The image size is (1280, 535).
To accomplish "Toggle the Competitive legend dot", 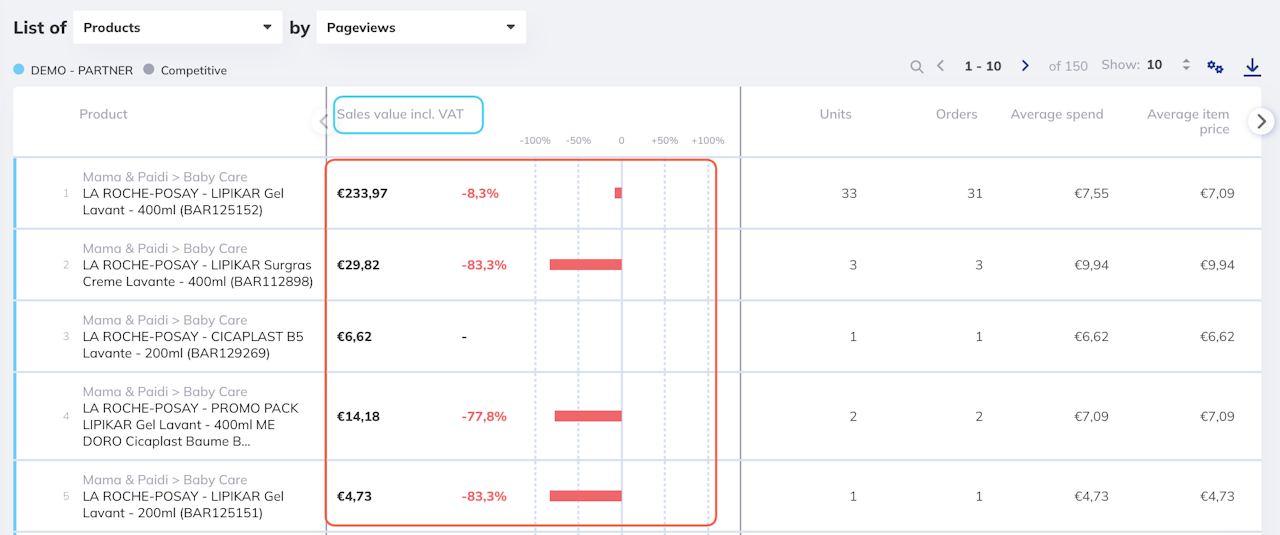I will pos(149,70).
